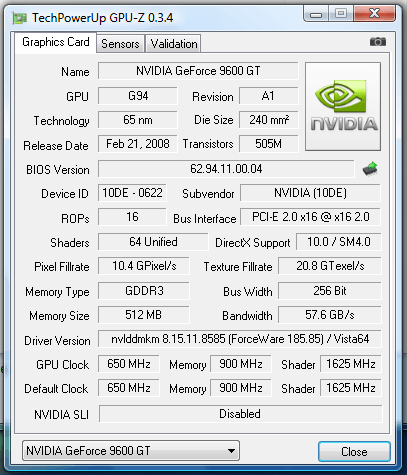407x475 pixels.
Task: Click the Transistors field showing 505M
Action: pos(268,144)
